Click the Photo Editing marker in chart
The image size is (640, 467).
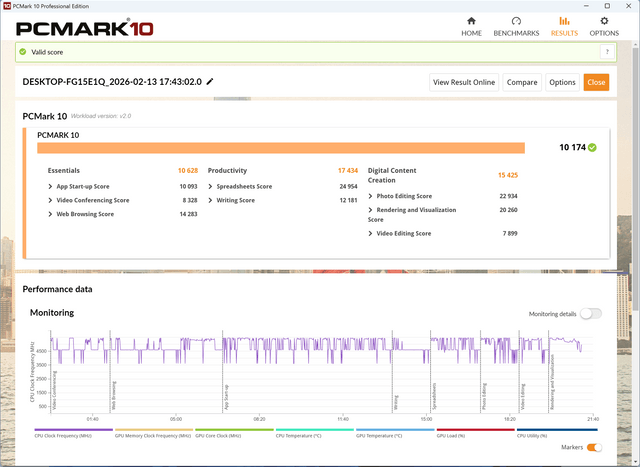[484, 396]
